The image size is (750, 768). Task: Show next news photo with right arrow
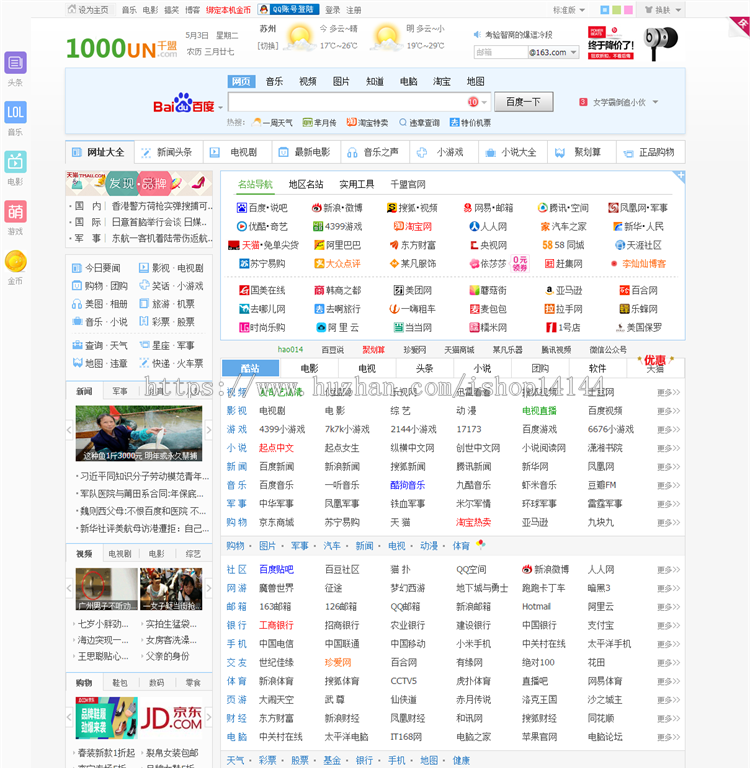[209, 430]
